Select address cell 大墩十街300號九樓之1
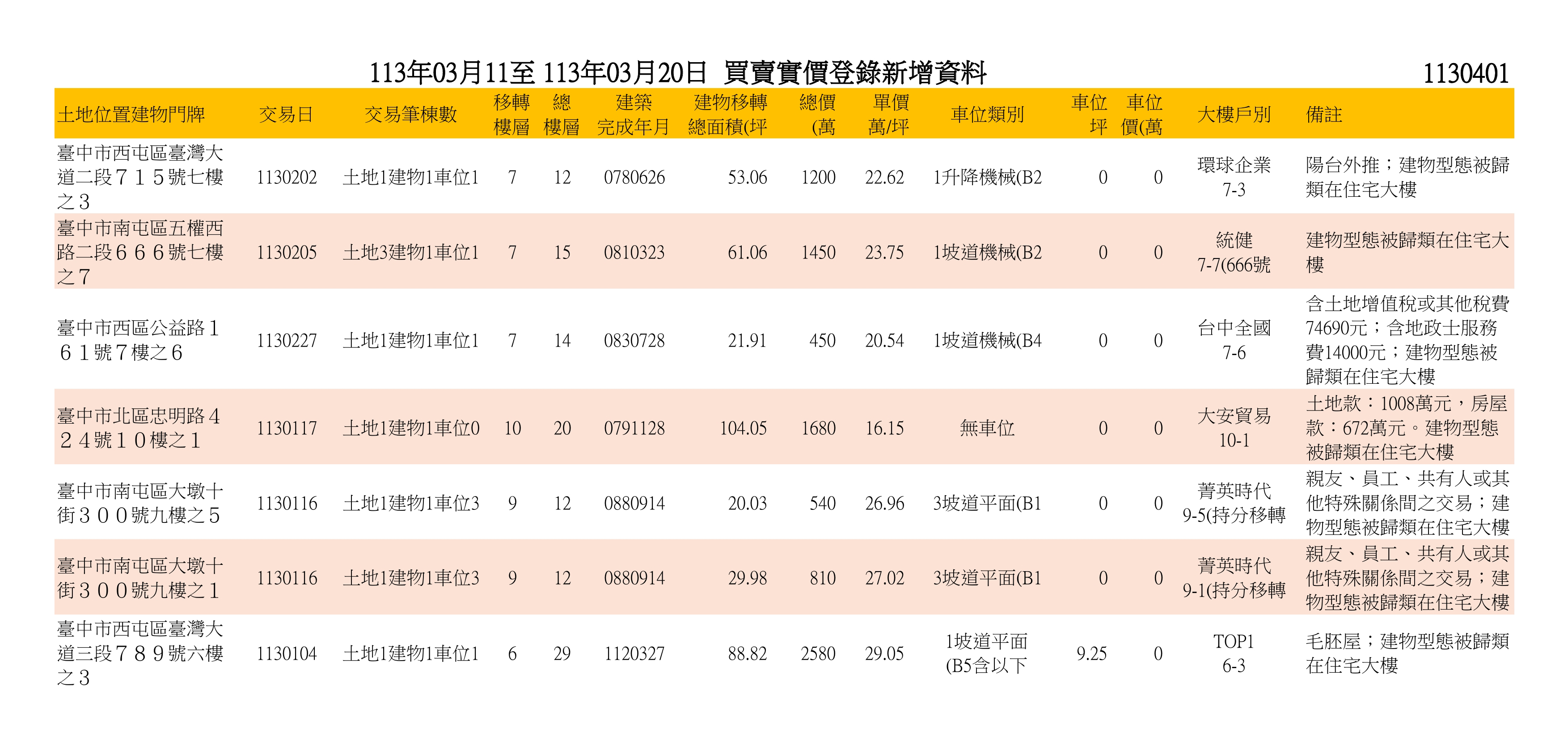The width and height of the screenshot is (1568, 755). pos(140,578)
